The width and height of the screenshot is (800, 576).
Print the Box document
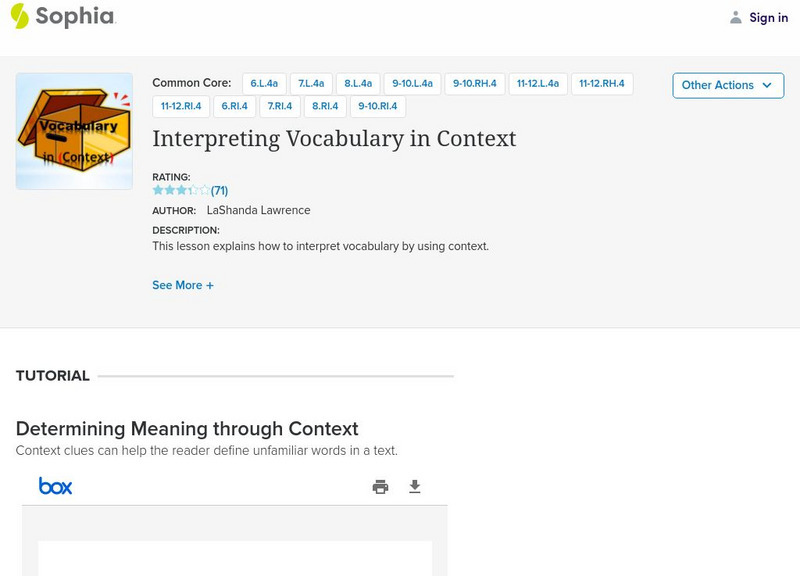380,487
